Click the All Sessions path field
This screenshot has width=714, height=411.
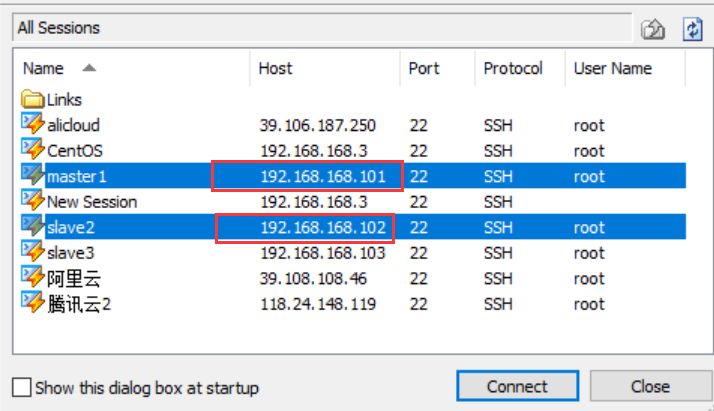click(x=322, y=28)
